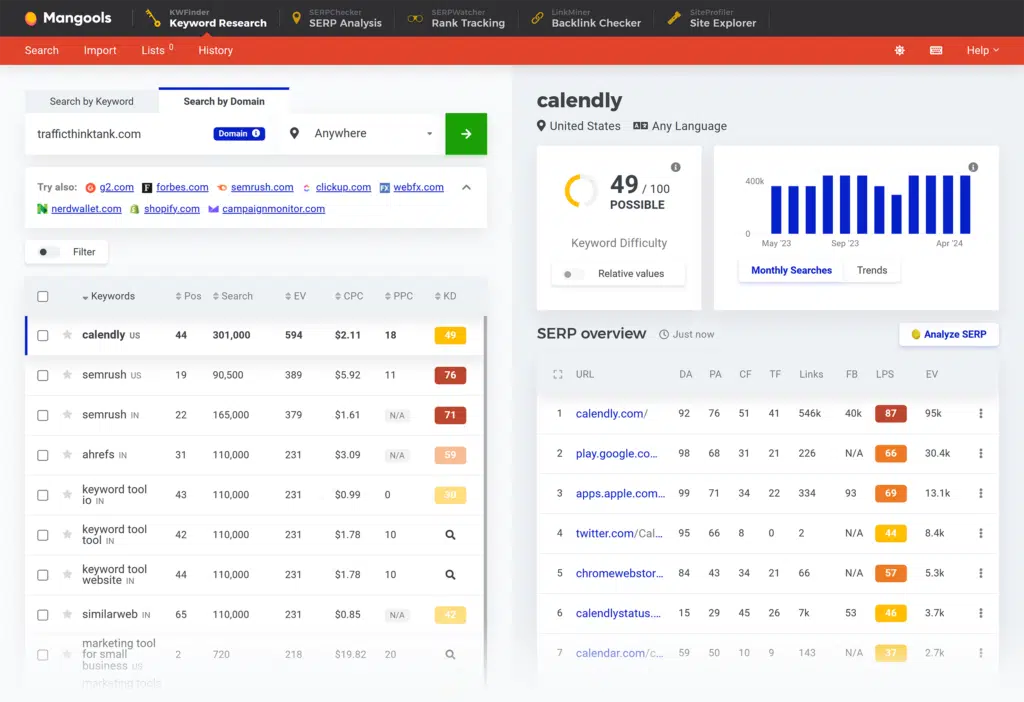Collapse the suggested domains panel chevron

(466, 186)
